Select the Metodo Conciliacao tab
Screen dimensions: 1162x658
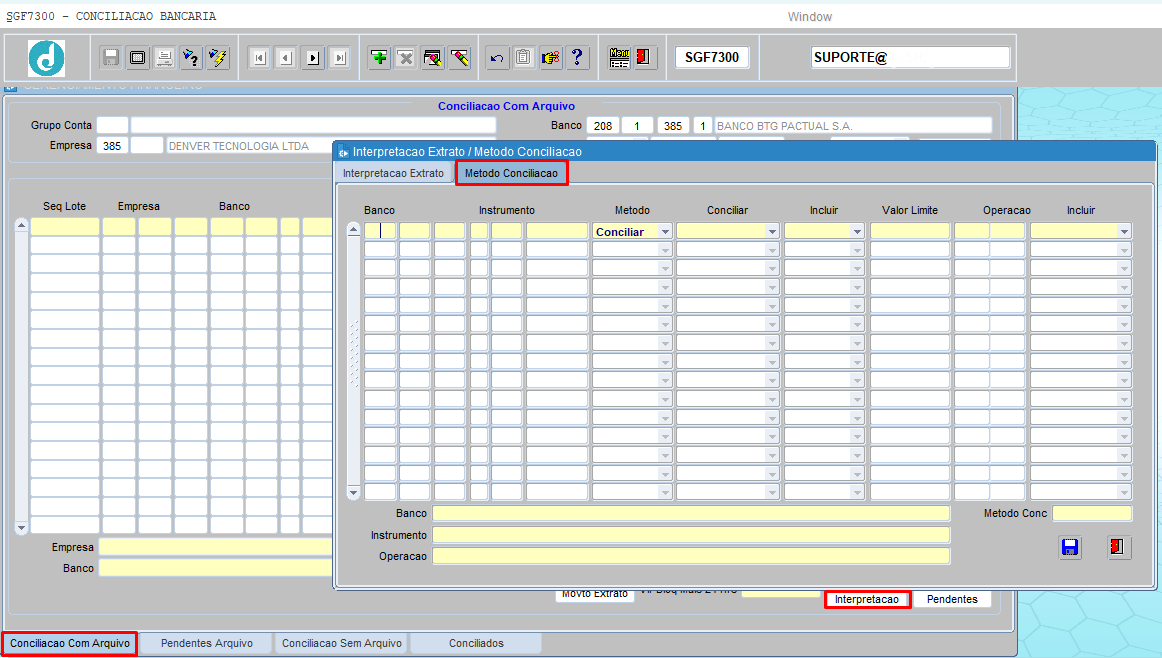click(x=511, y=173)
